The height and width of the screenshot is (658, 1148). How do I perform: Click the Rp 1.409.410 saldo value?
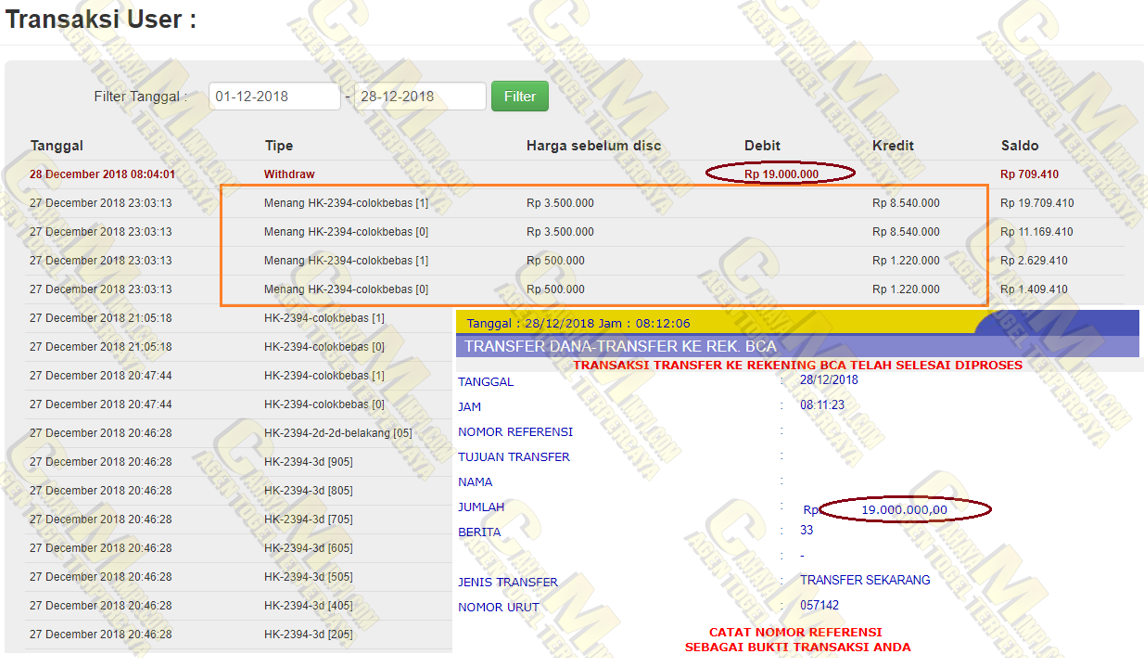(1034, 289)
